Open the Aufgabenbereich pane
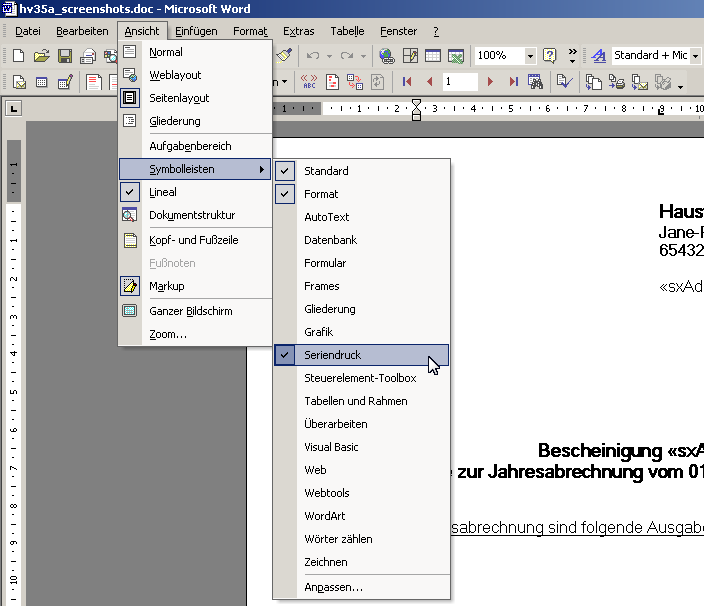 pos(195,146)
